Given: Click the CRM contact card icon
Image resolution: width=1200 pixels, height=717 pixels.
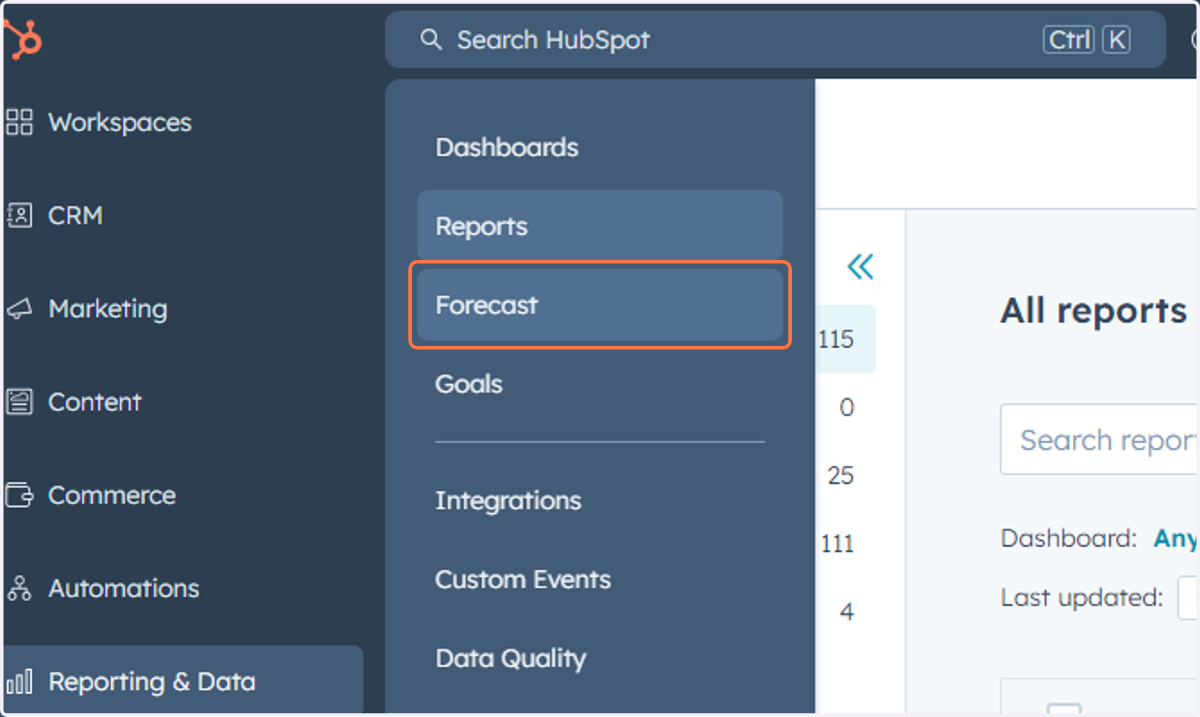Looking at the screenshot, I should [19, 215].
